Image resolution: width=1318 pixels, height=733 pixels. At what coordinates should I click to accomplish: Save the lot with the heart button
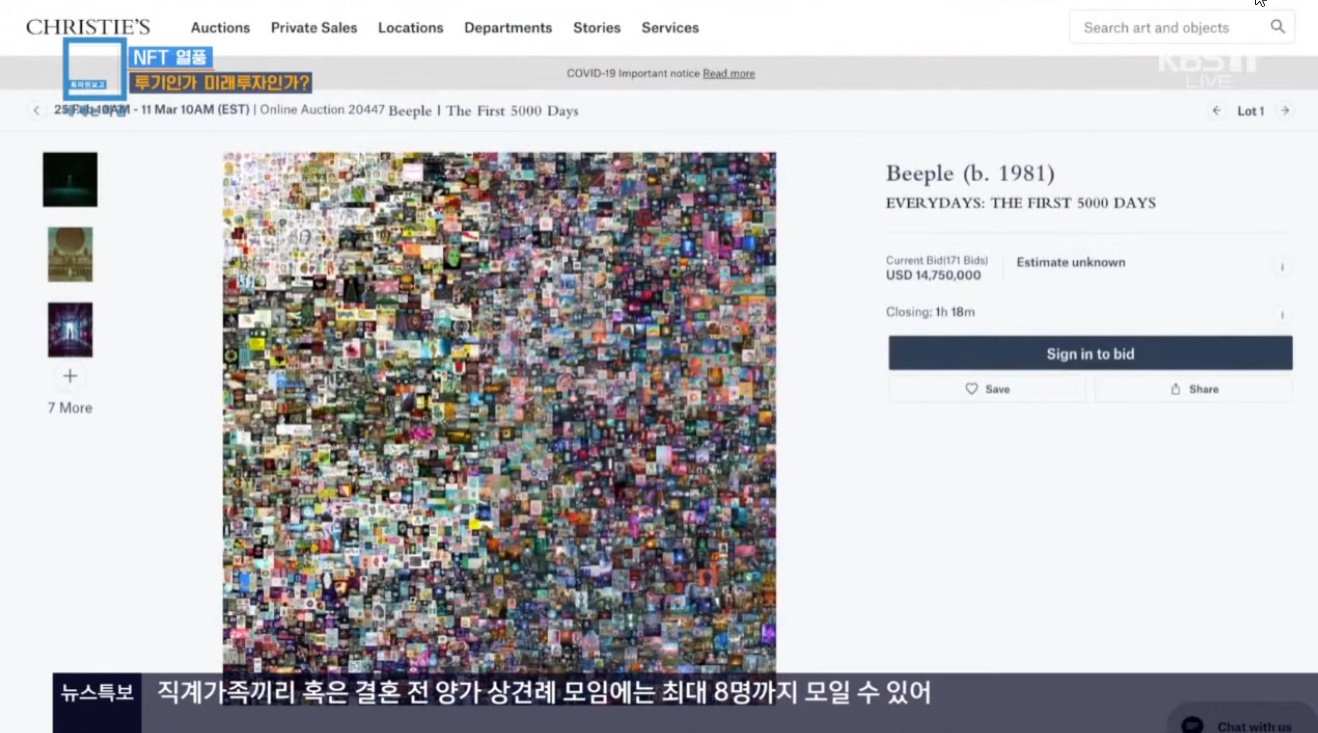click(x=987, y=389)
